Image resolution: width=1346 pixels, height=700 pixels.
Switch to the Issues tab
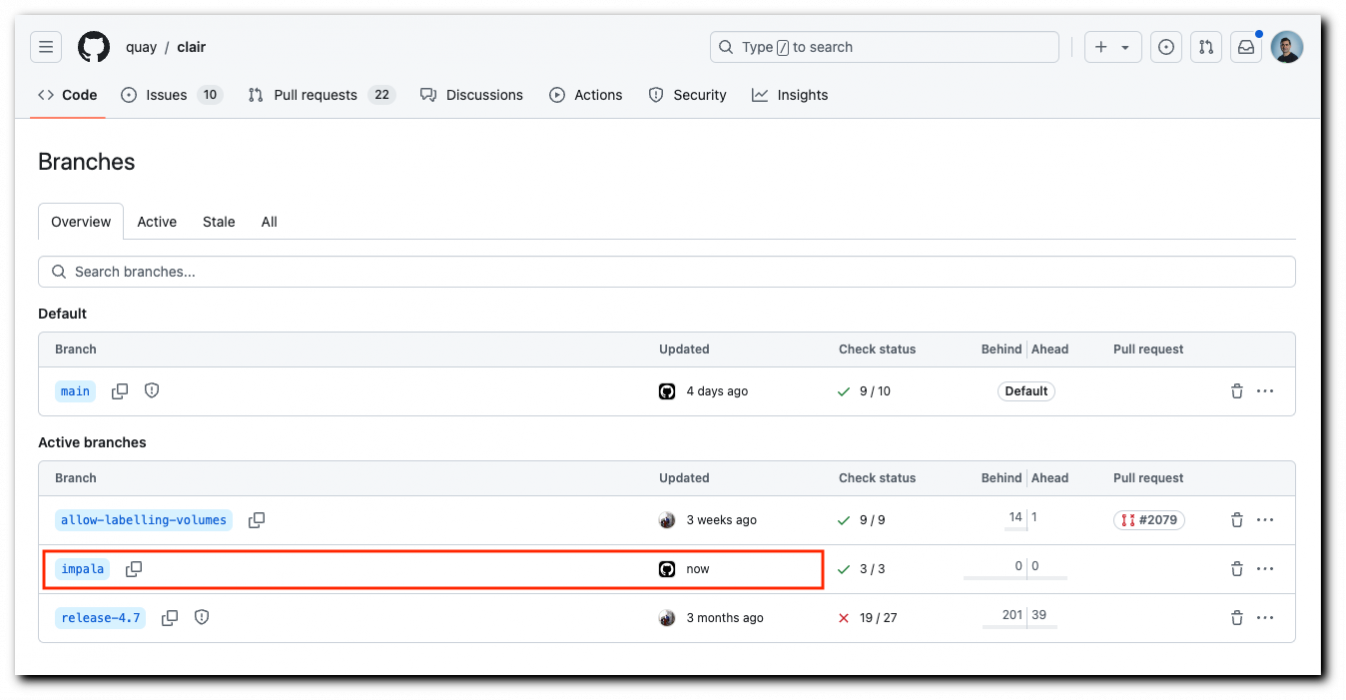171,95
